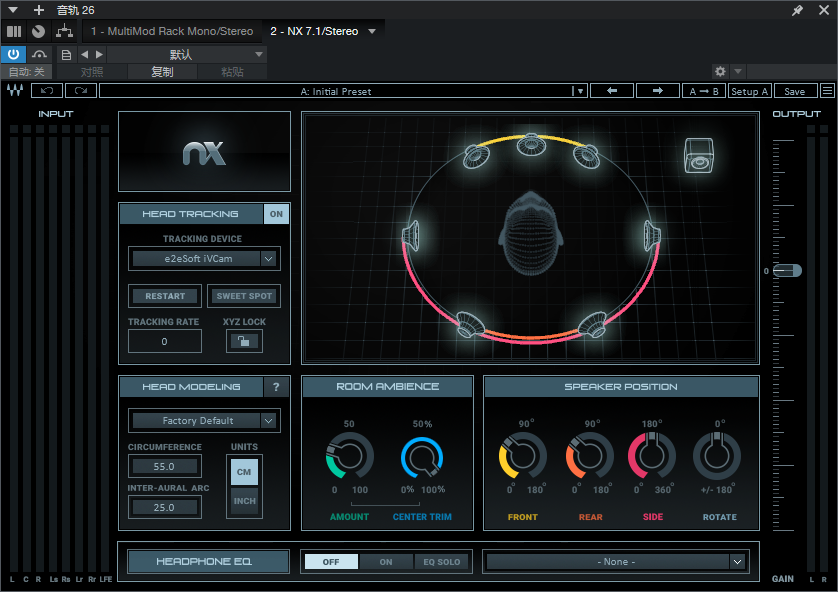Click the Waves undo arrow
838x592 pixels.
point(47,91)
